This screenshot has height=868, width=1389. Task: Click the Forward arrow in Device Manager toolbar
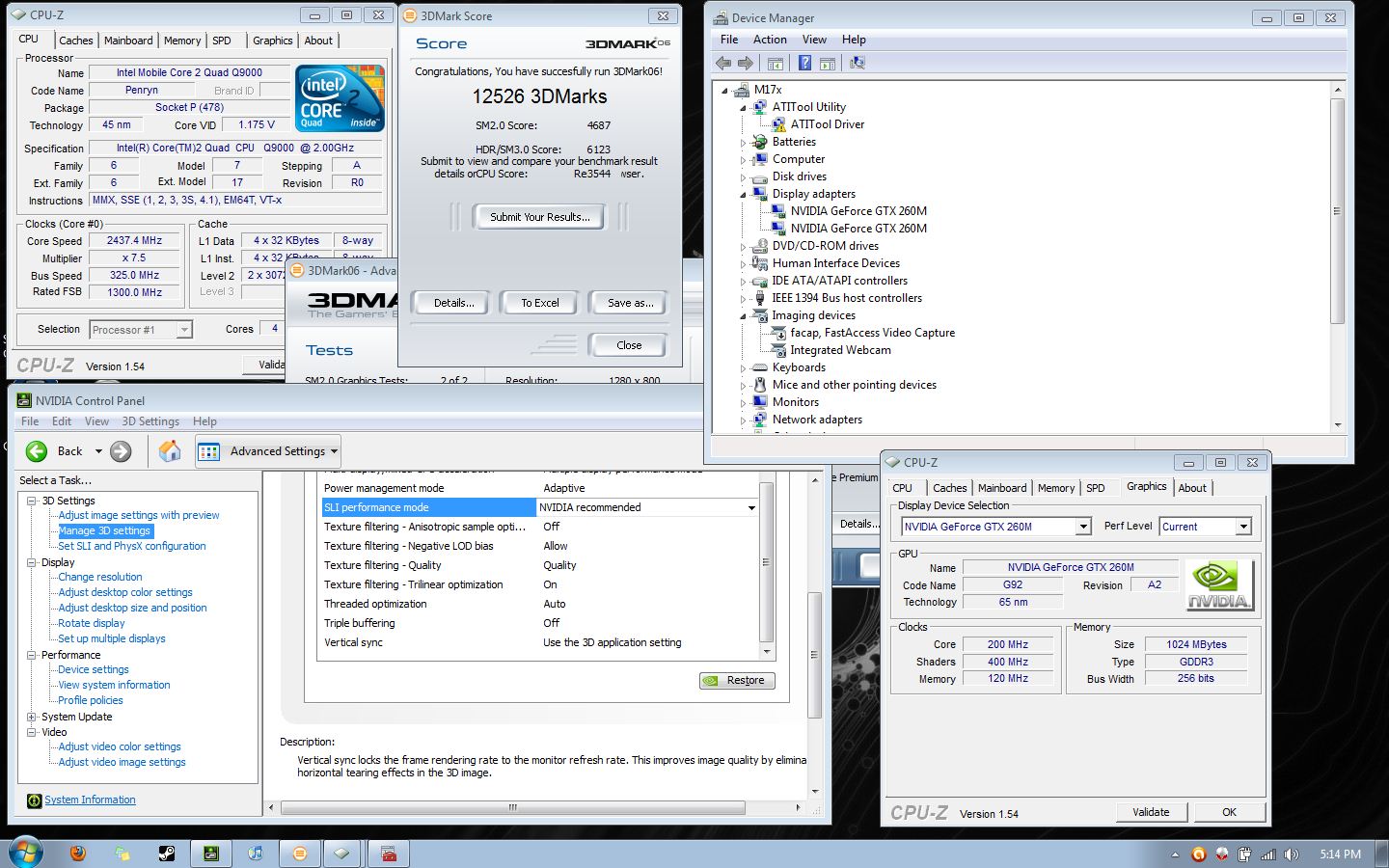coord(745,63)
